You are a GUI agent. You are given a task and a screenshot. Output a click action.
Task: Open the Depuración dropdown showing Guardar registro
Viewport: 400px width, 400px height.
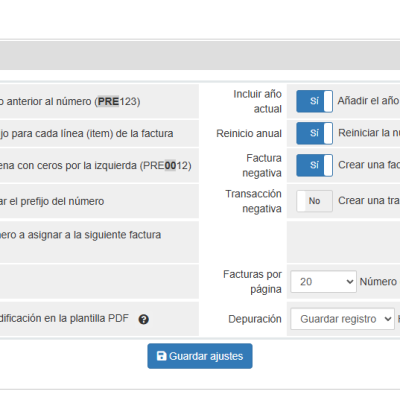[x=342, y=319]
